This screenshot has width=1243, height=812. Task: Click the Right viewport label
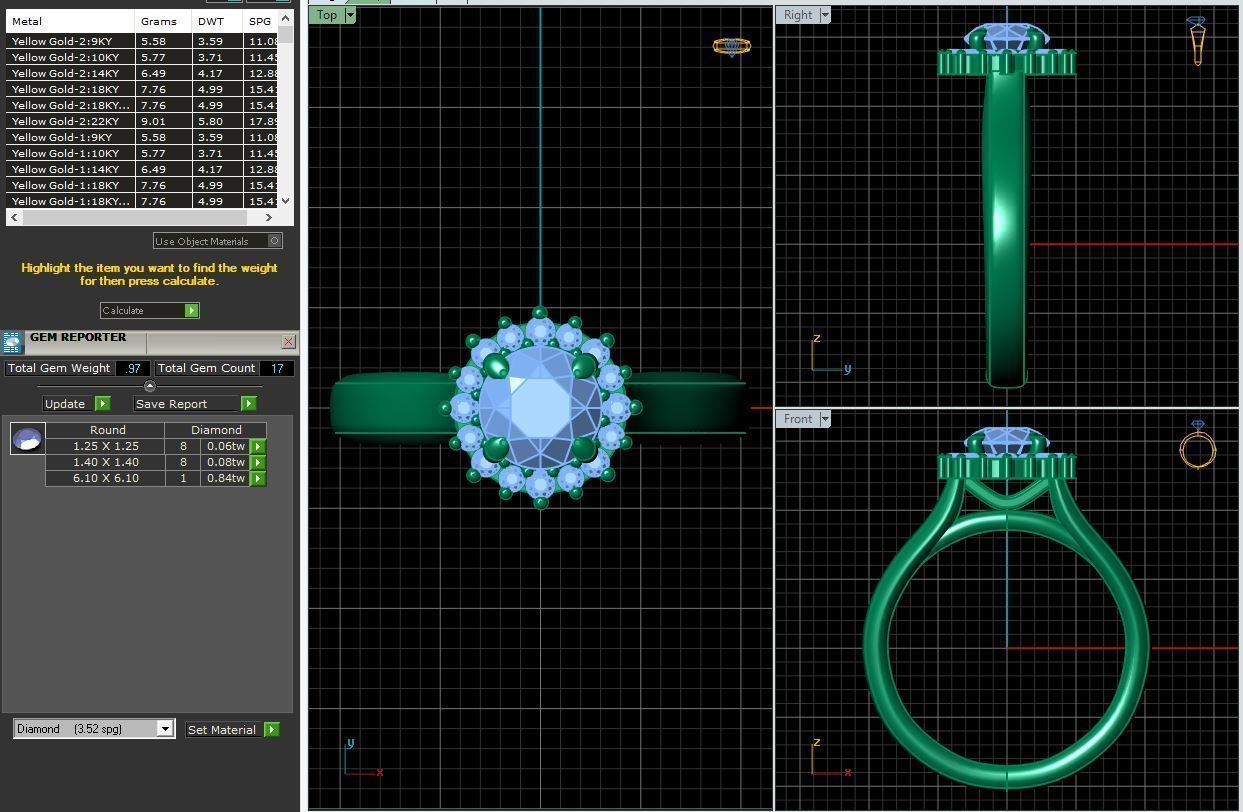798,15
